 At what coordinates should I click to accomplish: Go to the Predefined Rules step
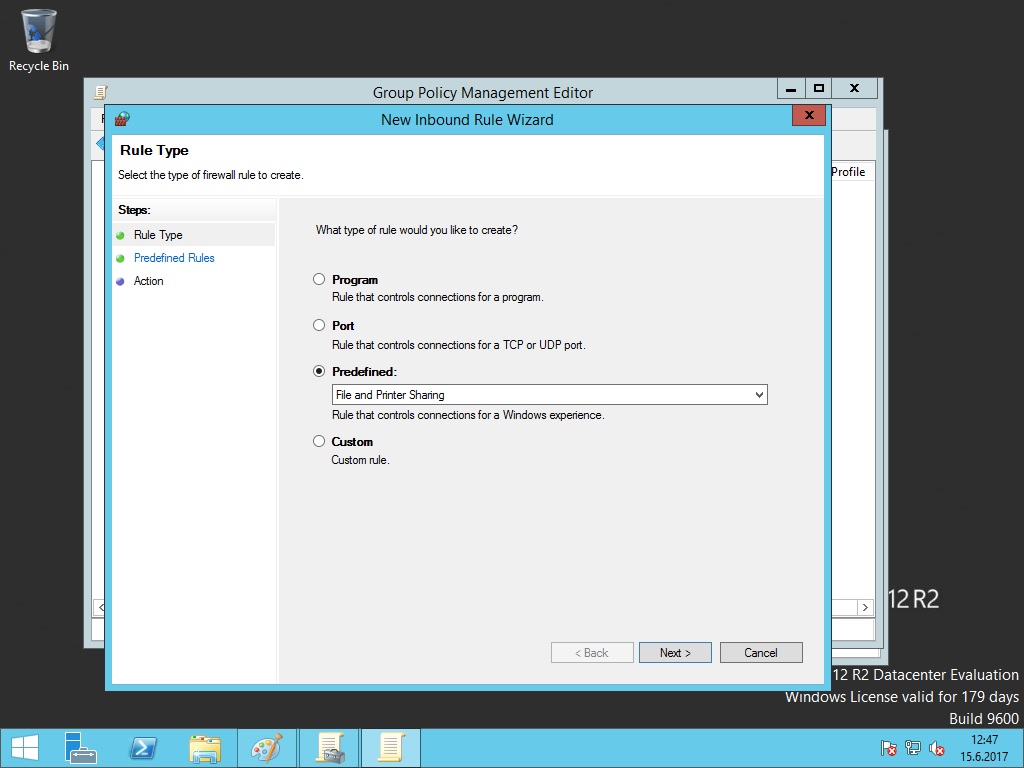click(x=174, y=258)
